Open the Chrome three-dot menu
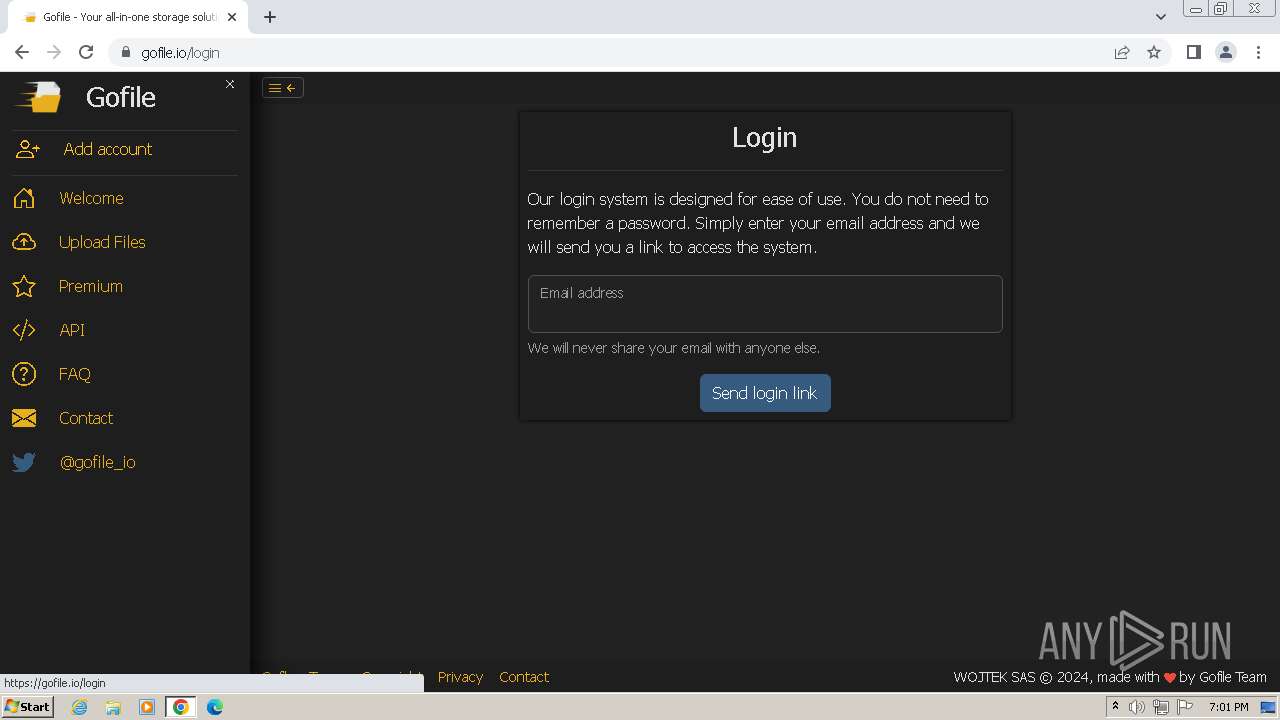This screenshot has height=720, width=1280. 1258,52
